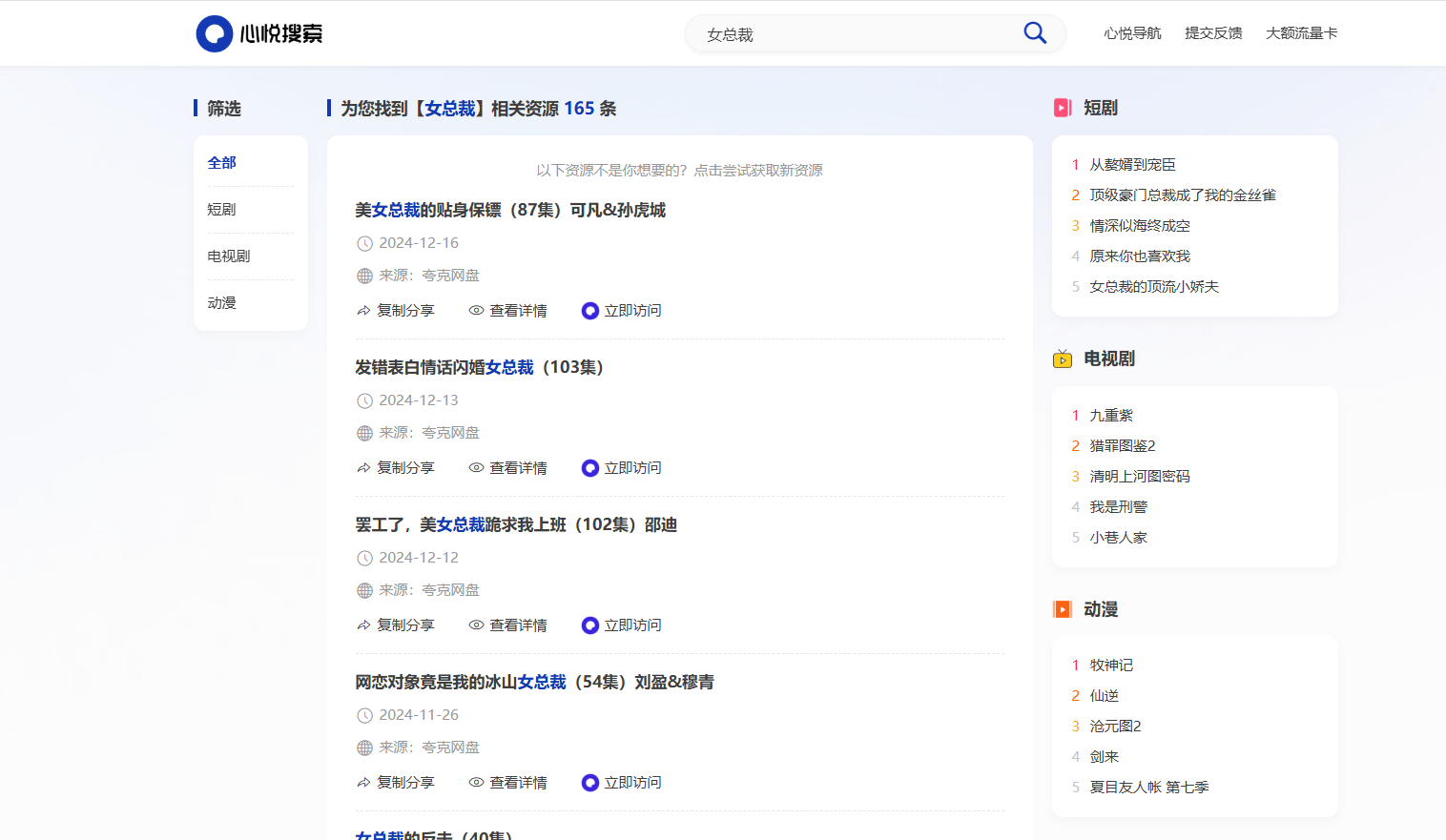Image resolution: width=1446 pixels, height=840 pixels.
Task: Click eye icon for 网恋对象竟是我的冰山女总裁
Action: [x=476, y=783]
